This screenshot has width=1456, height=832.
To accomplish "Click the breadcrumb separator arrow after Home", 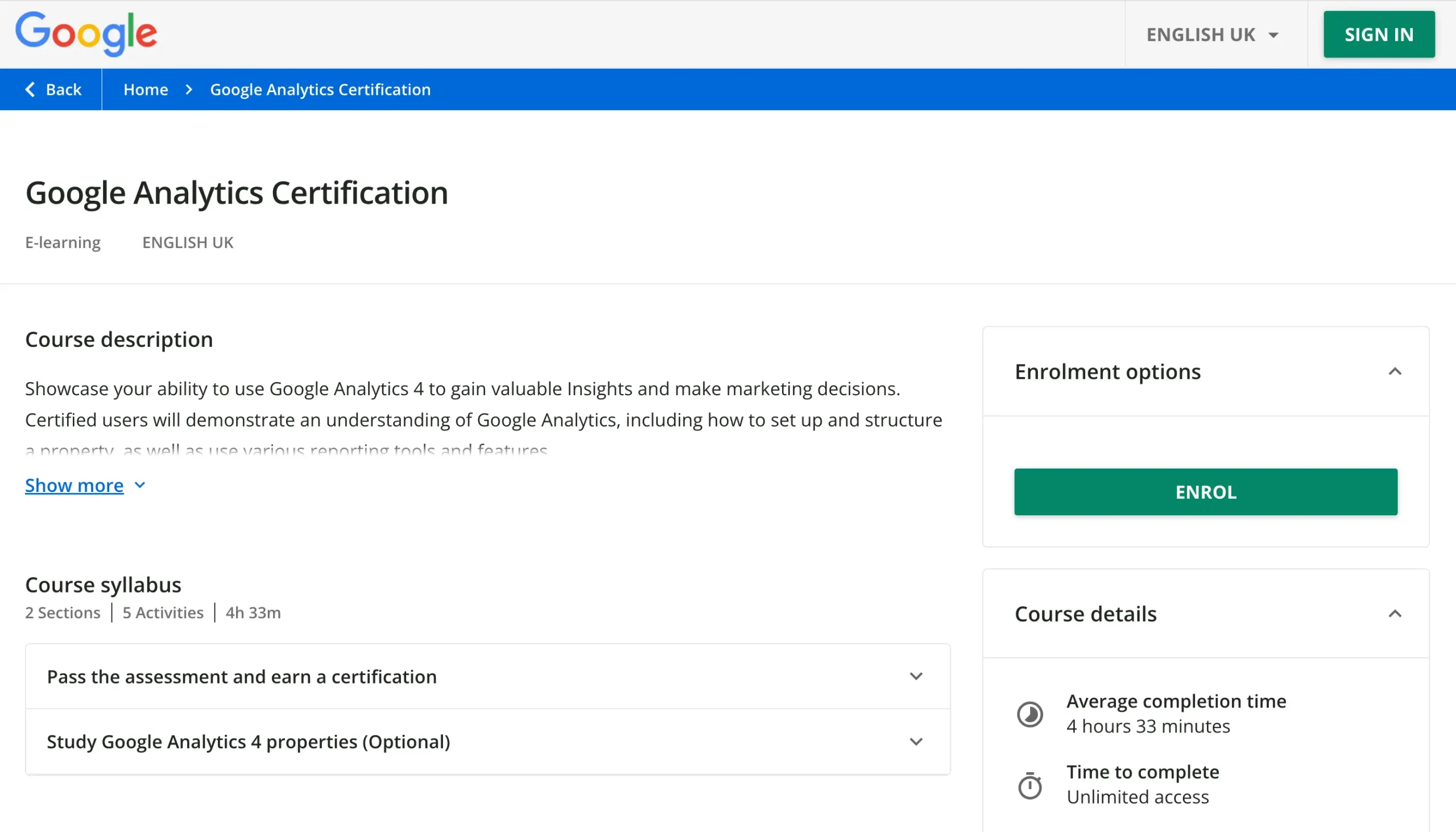I will point(189,90).
